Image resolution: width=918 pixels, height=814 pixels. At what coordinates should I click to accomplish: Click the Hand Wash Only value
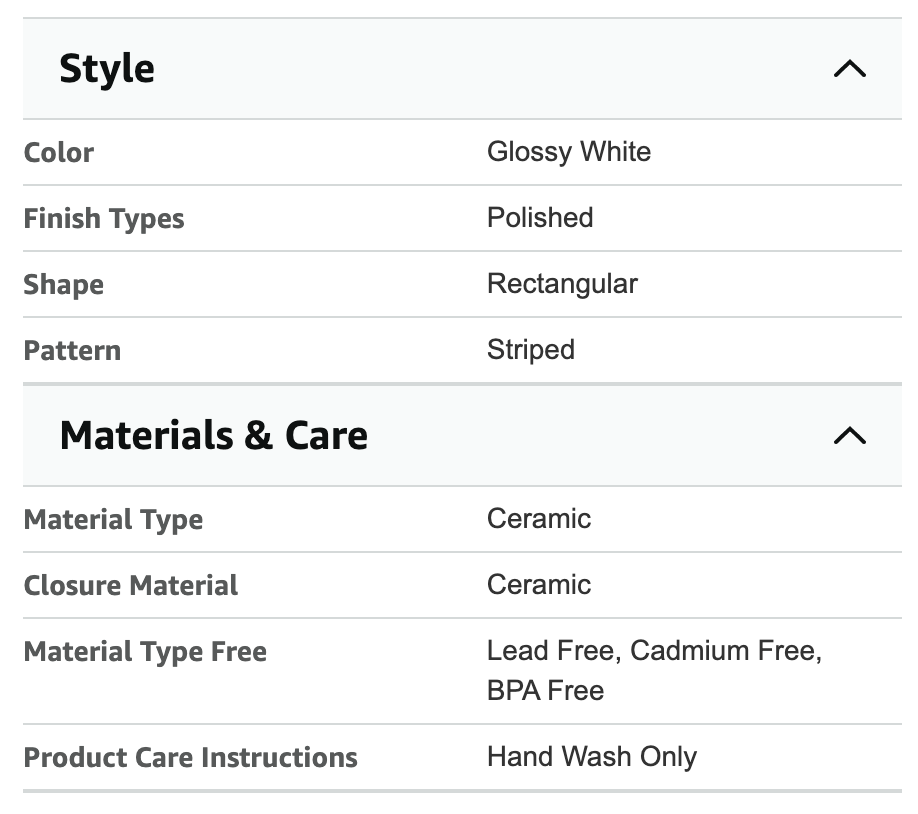[592, 757]
